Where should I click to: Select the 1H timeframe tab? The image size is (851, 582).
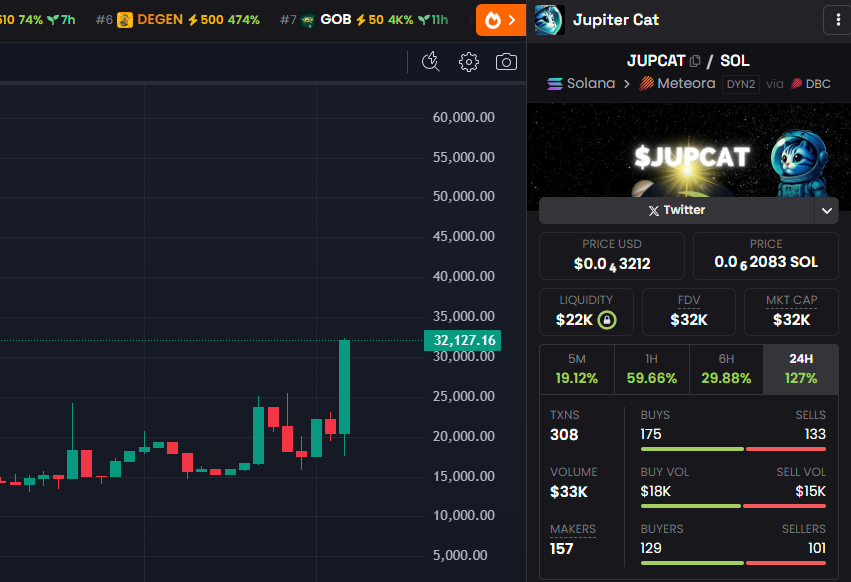pyautogui.click(x=652, y=369)
